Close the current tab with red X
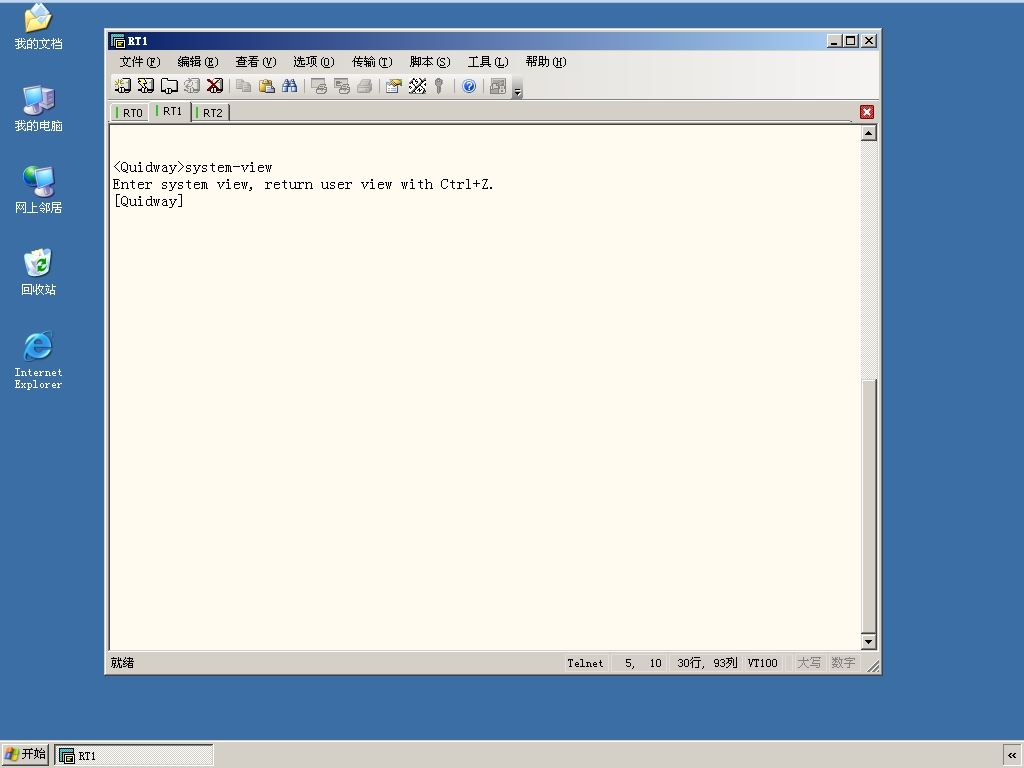 [x=867, y=112]
